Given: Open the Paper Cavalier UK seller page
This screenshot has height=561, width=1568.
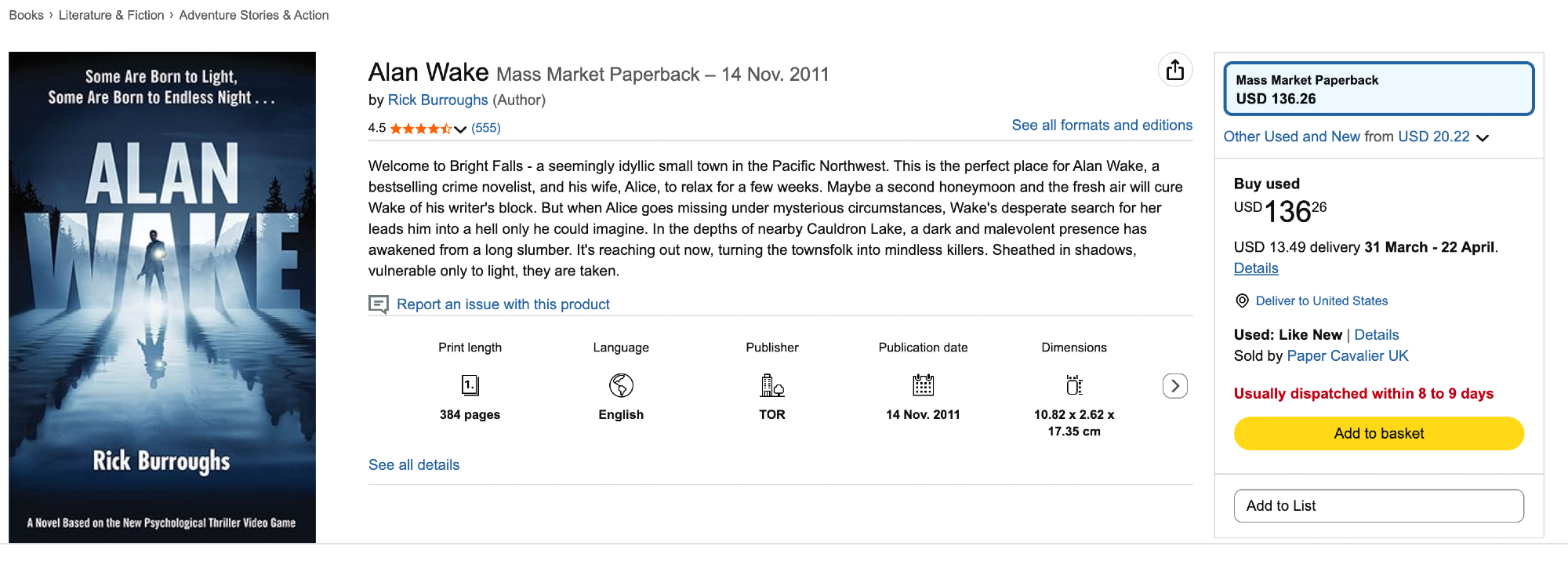Looking at the screenshot, I should pyautogui.click(x=1347, y=355).
